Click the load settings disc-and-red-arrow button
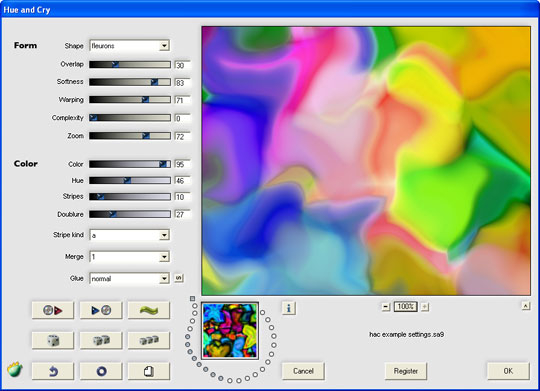This screenshot has height=391, width=540. 53,310
